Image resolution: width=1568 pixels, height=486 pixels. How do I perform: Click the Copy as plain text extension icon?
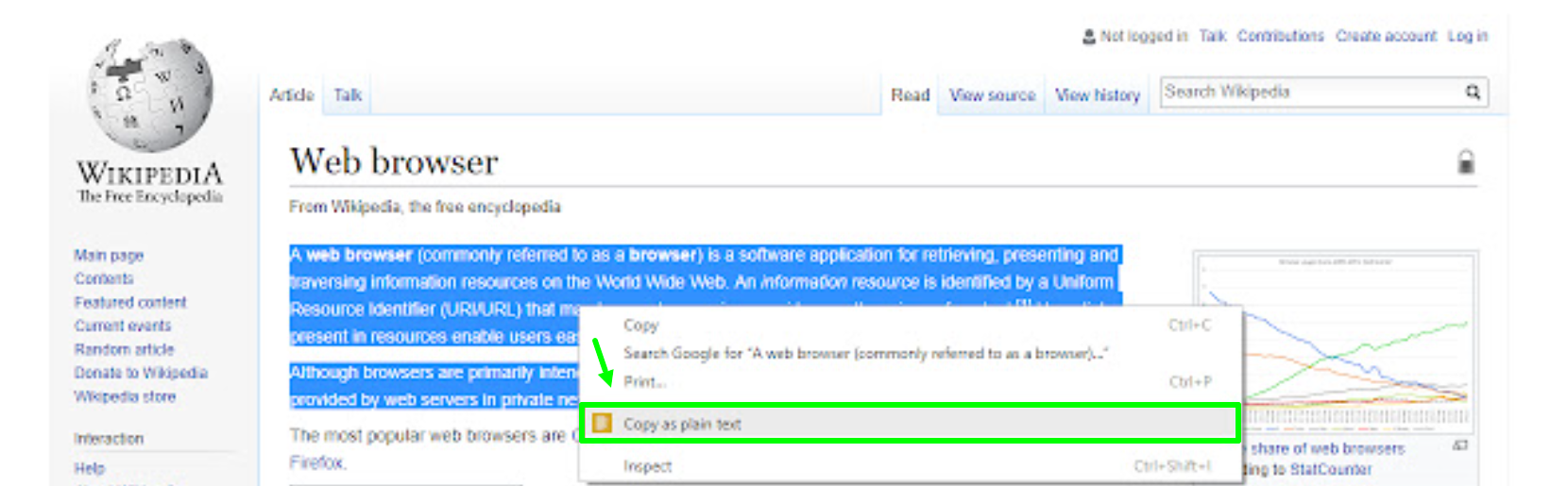(x=602, y=424)
